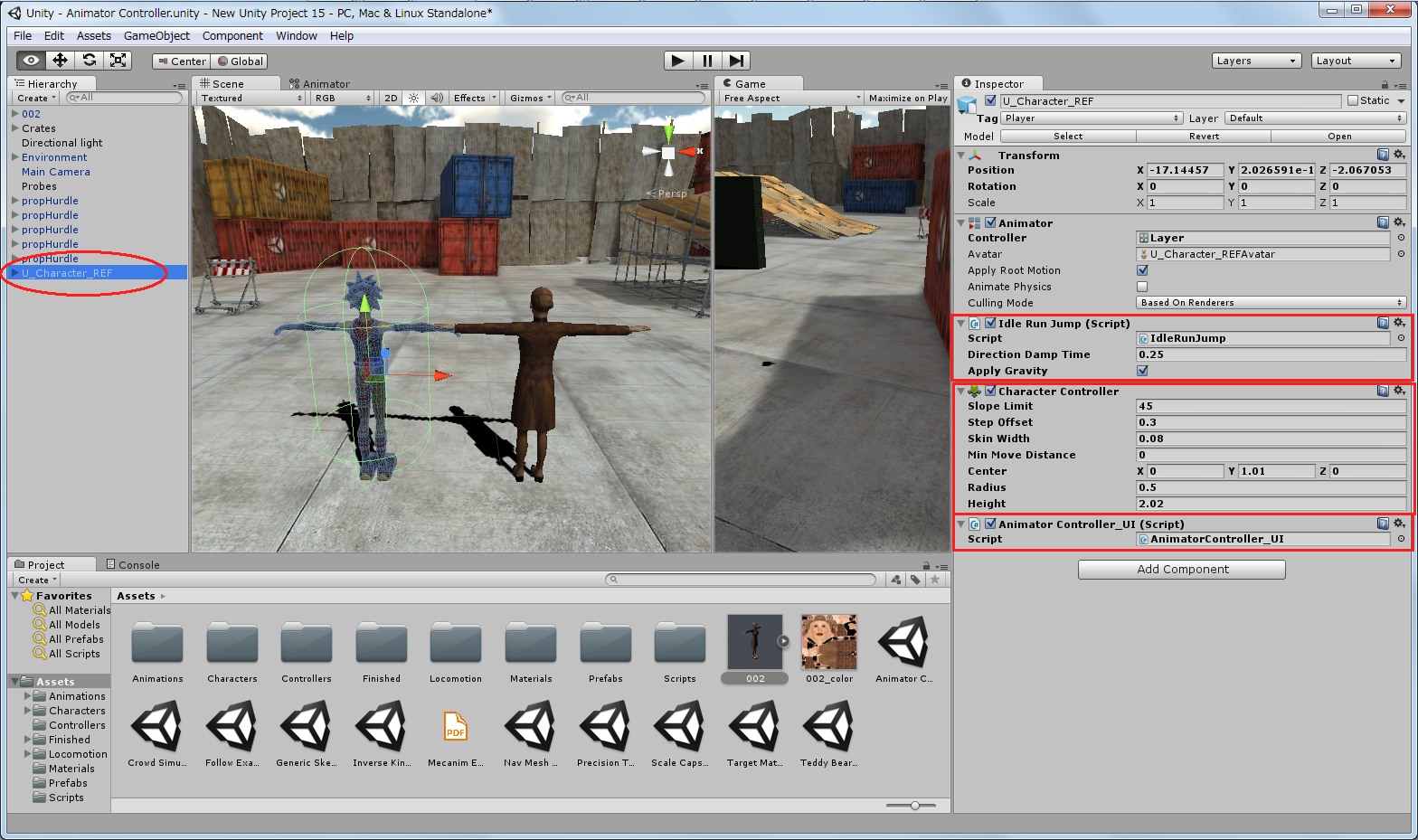The height and width of the screenshot is (840, 1418).
Task: Open Idle Run Jump script gear menu
Action: pos(1399,323)
